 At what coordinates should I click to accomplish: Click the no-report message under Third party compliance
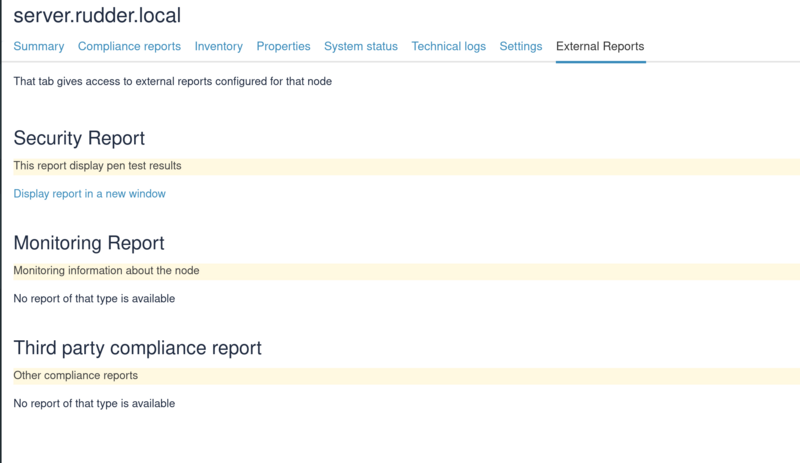click(x=94, y=403)
